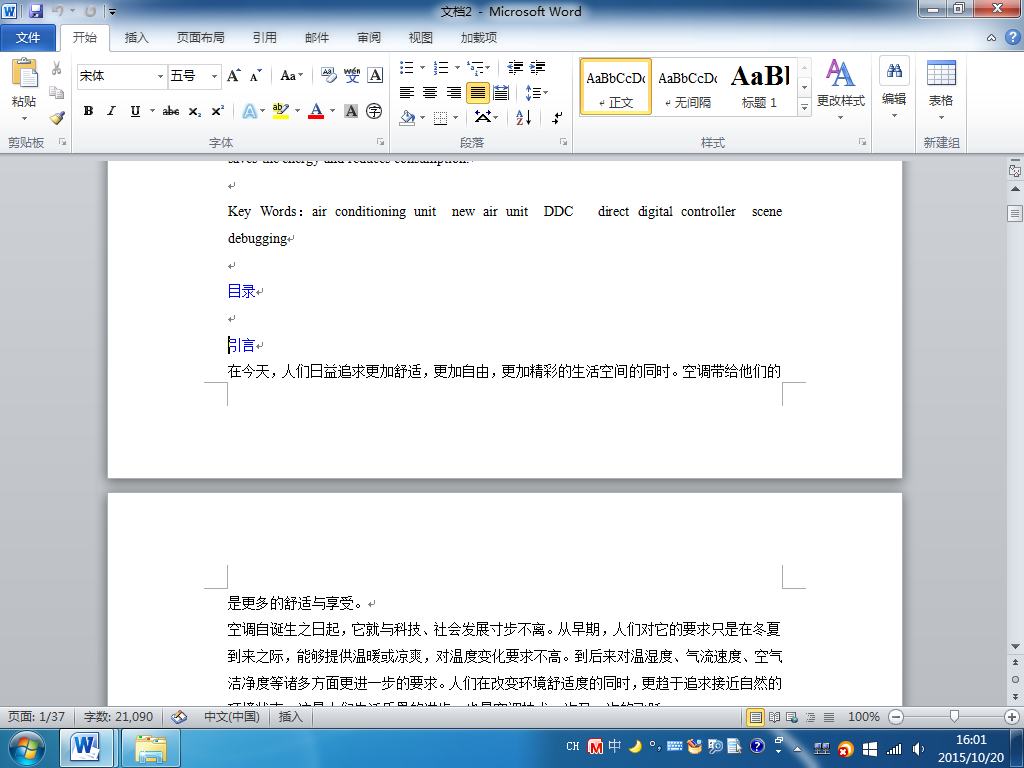Screen dimensions: 1024x768
Task: Open the Line Spacing dropdown
Action: 537,93
